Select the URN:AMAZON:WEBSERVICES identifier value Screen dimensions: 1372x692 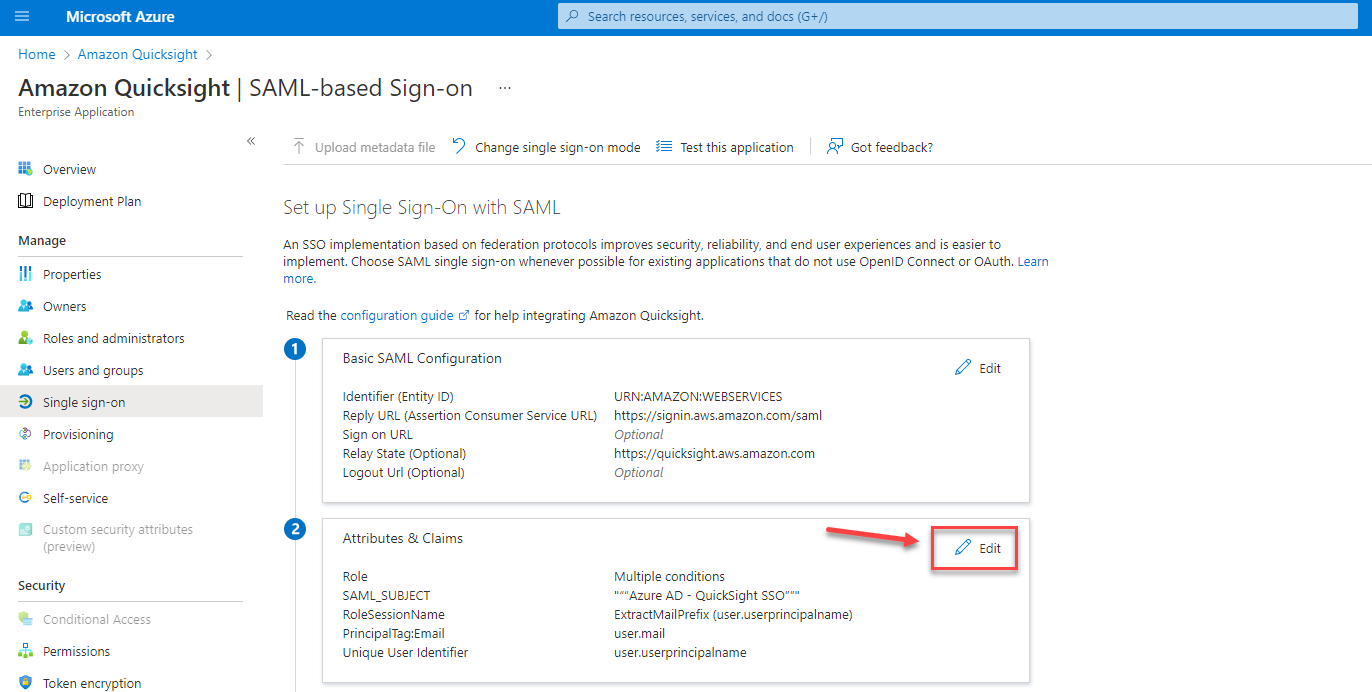pyautogui.click(x=698, y=396)
